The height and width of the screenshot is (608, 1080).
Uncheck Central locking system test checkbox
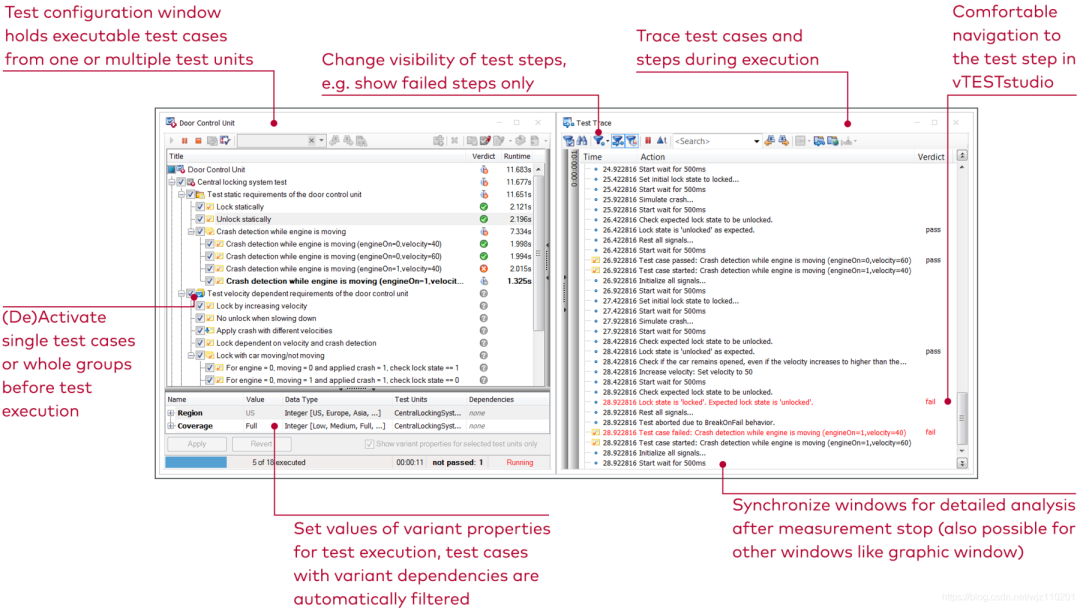[181, 182]
